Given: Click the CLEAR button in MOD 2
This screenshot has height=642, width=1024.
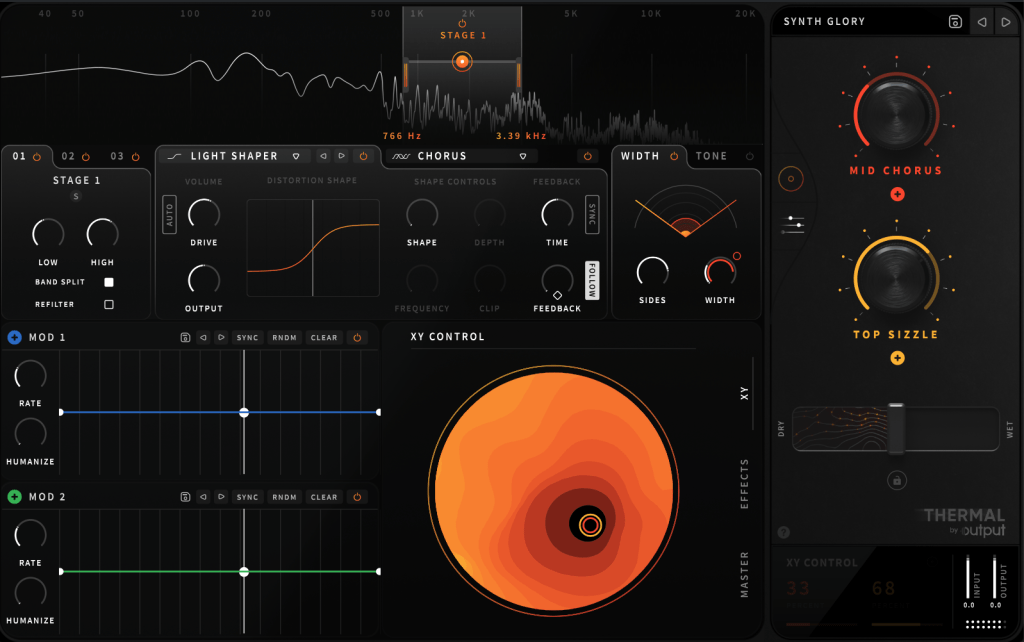Looking at the screenshot, I should pyautogui.click(x=324, y=497).
